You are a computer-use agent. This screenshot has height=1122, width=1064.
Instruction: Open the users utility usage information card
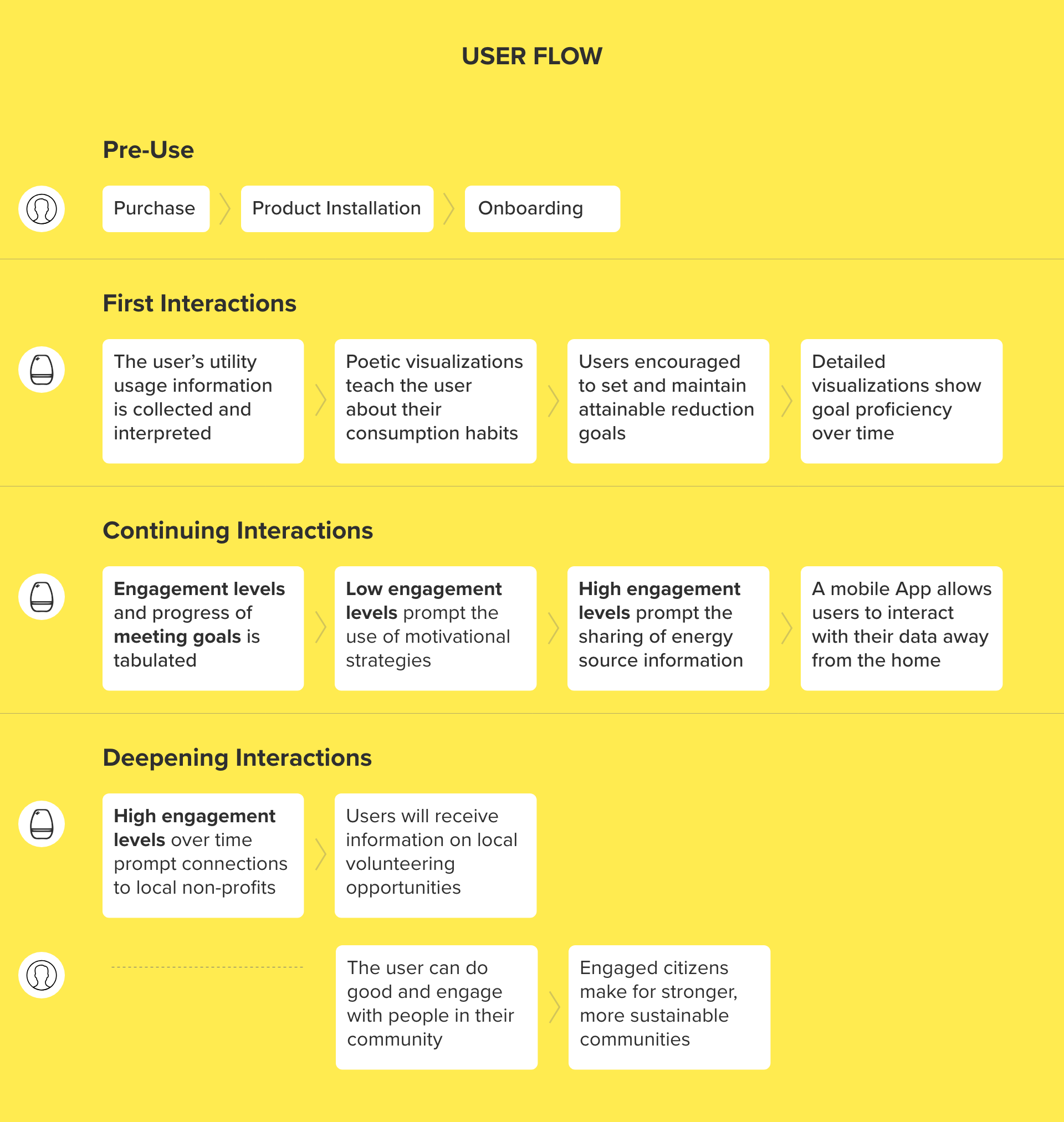pyautogui.click(x=203, y=401)
